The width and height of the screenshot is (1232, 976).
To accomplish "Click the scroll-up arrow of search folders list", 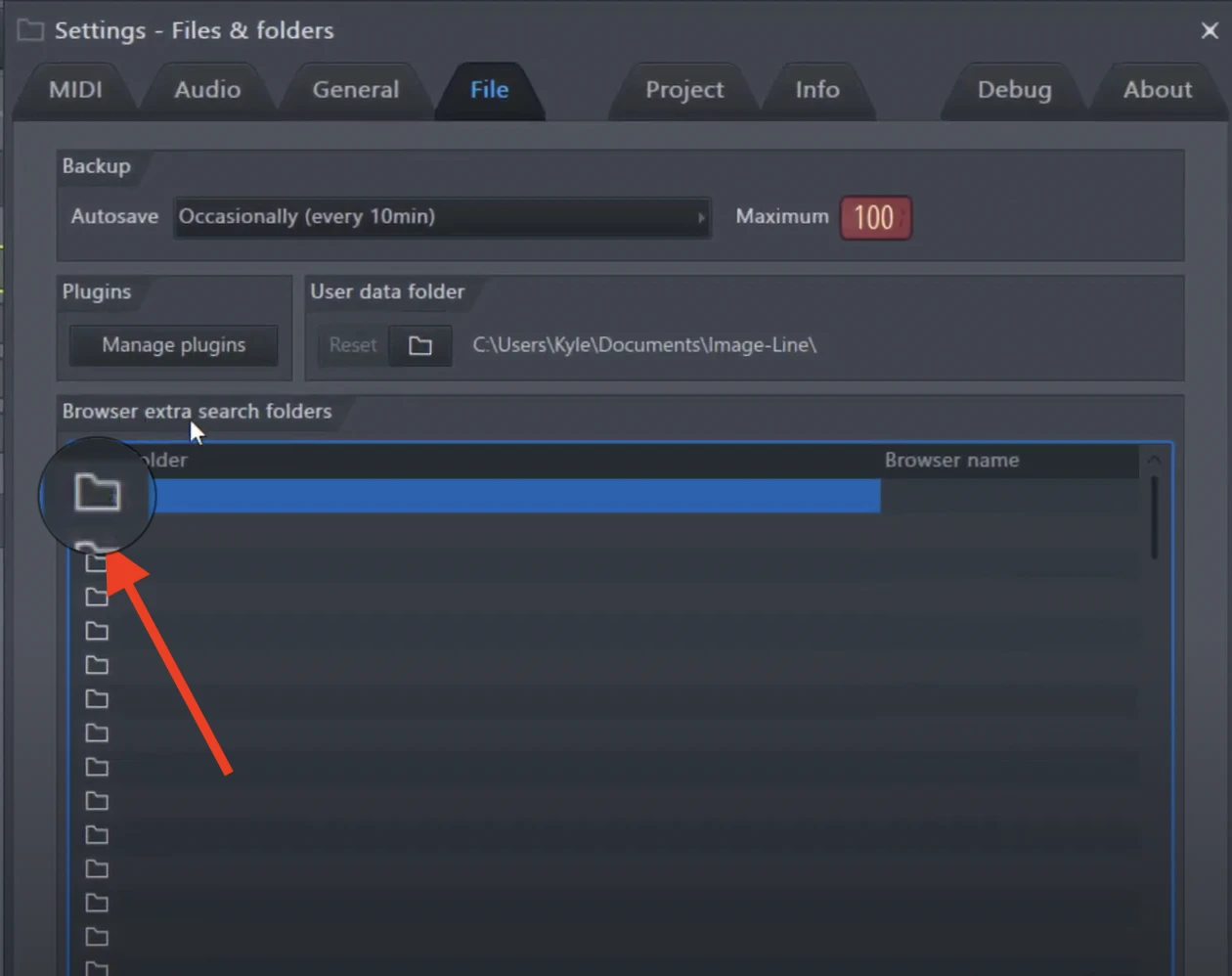I will click(1154, 460).
